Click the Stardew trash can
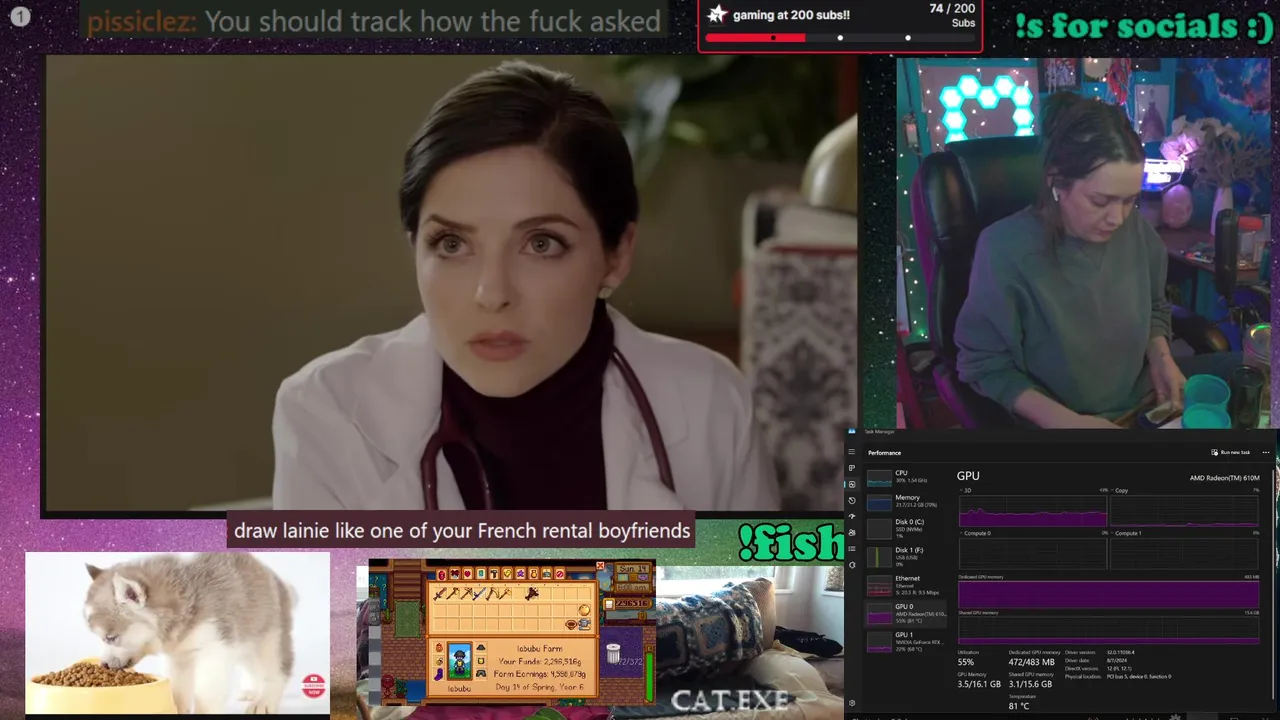This screenshot has height=720, width=1280. click(x=613, y=653)
